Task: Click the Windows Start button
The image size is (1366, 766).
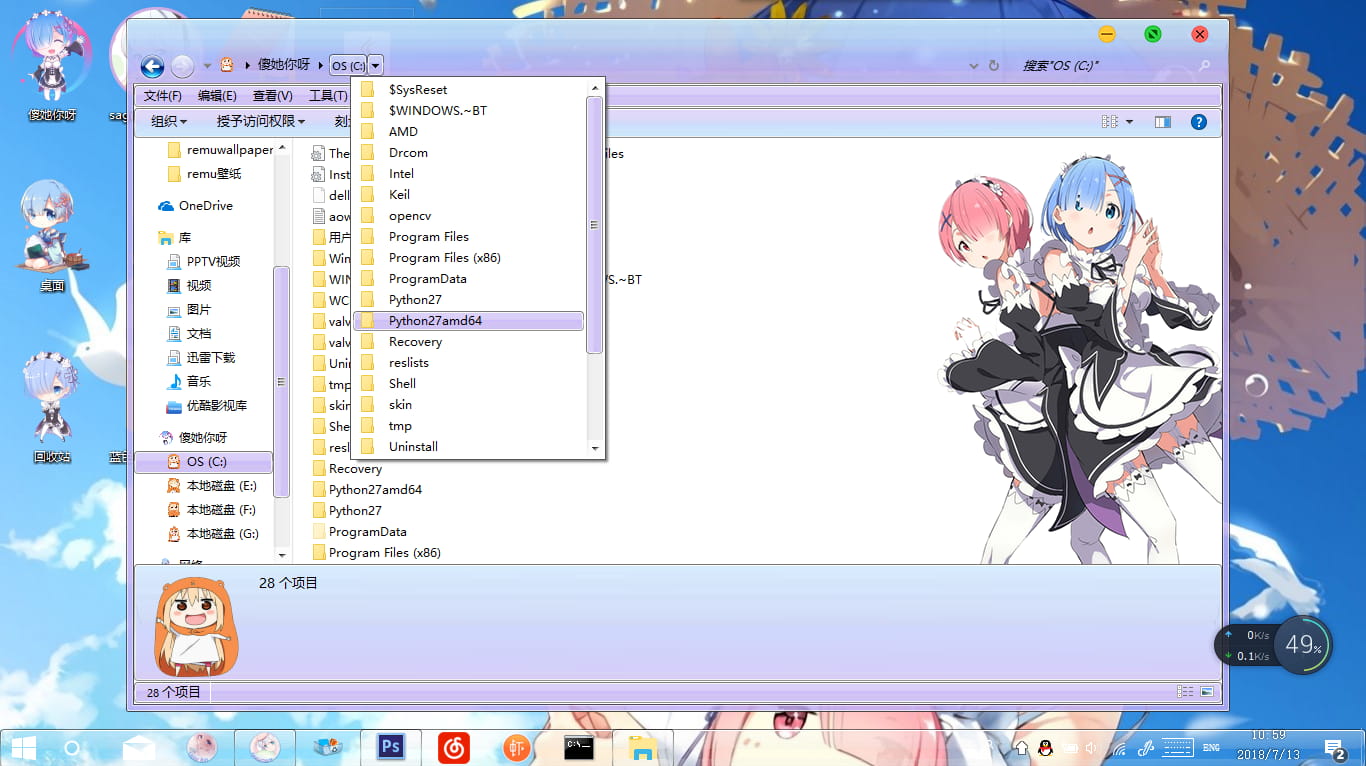Action: click(23, 747)
